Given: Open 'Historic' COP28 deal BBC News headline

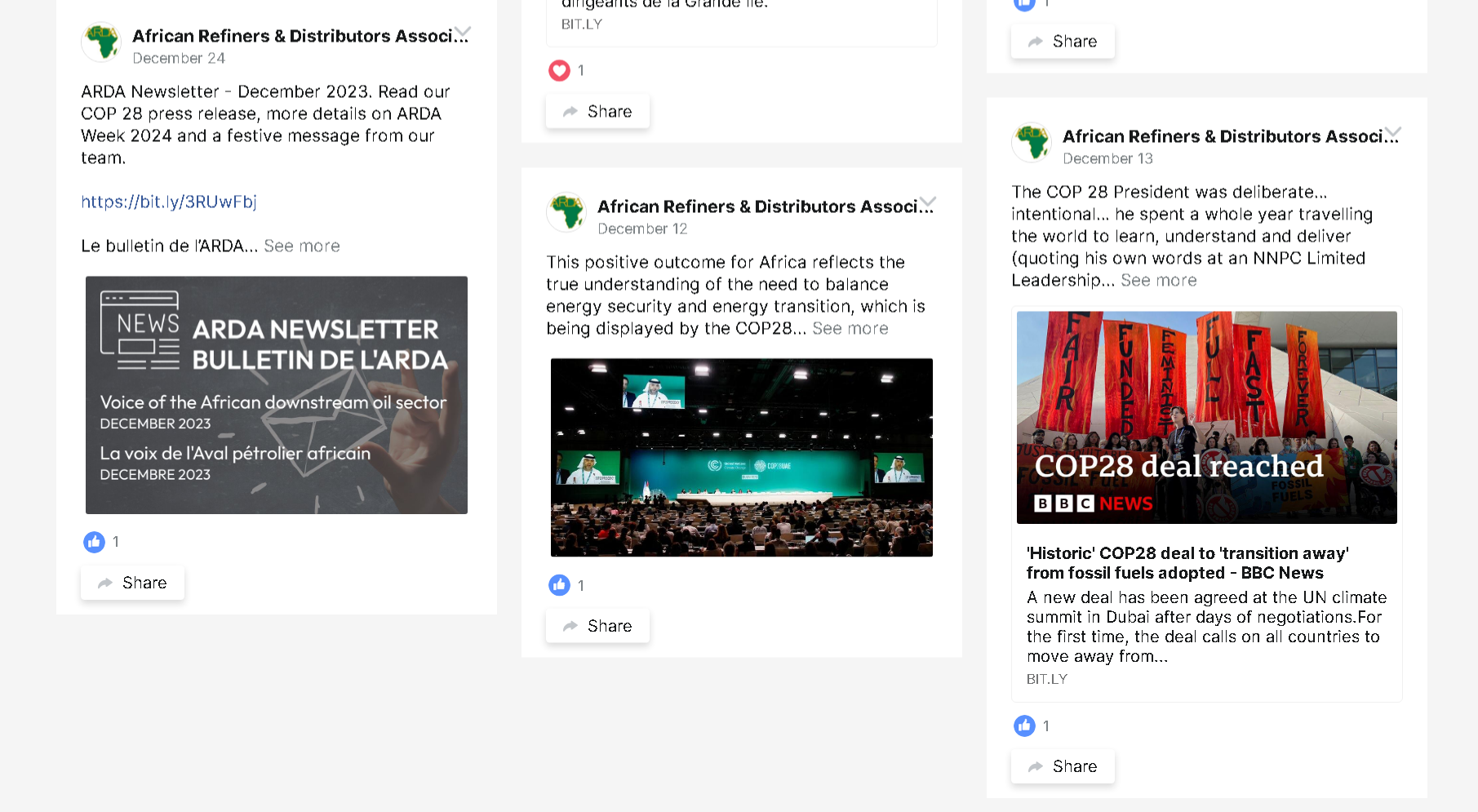Looking at the screenshot, I should pyautogui.click(x=1187, y=563).
